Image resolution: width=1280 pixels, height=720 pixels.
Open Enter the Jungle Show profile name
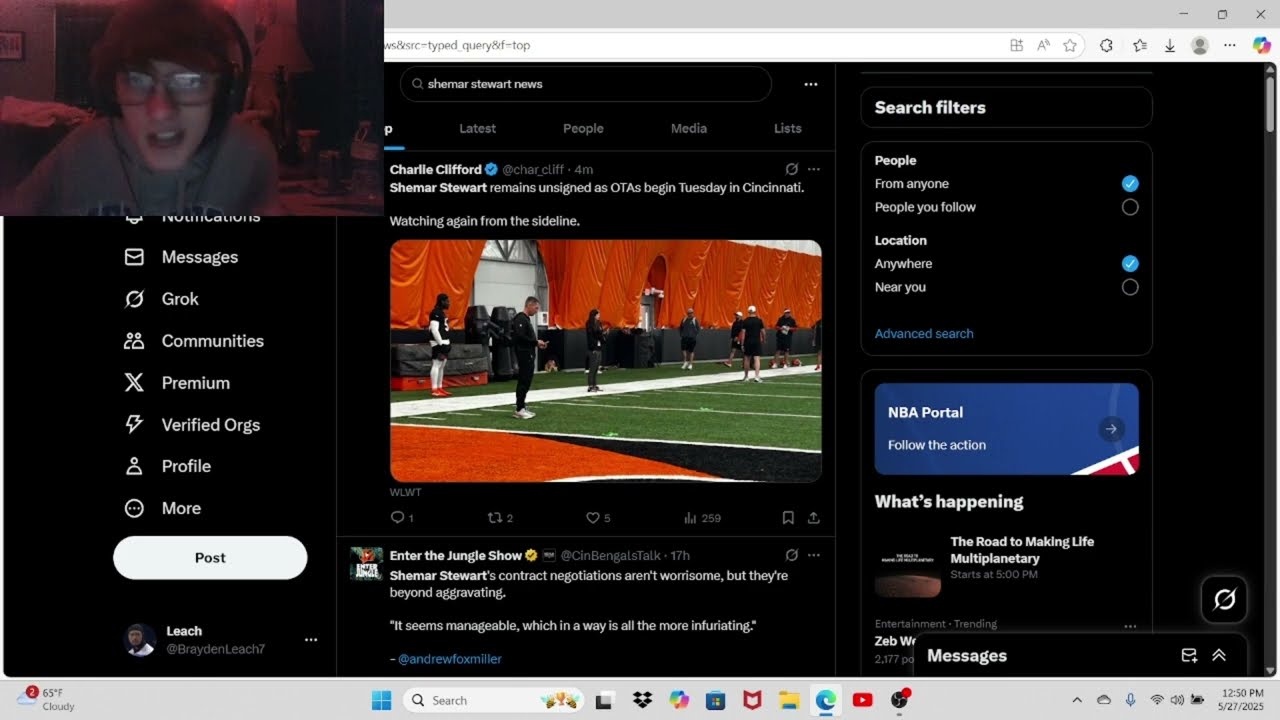tap(456, 555)
